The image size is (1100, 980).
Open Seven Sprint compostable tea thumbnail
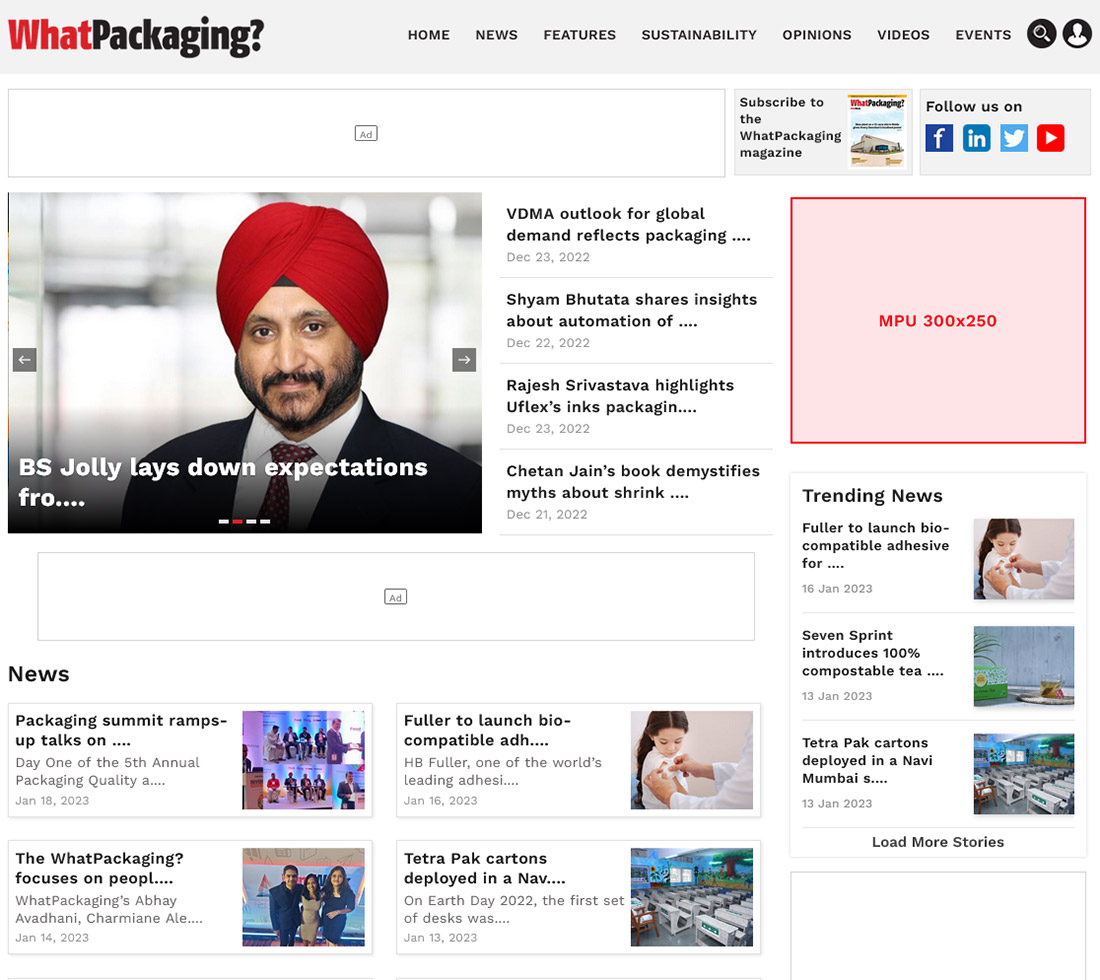[x=1024, y=666]
